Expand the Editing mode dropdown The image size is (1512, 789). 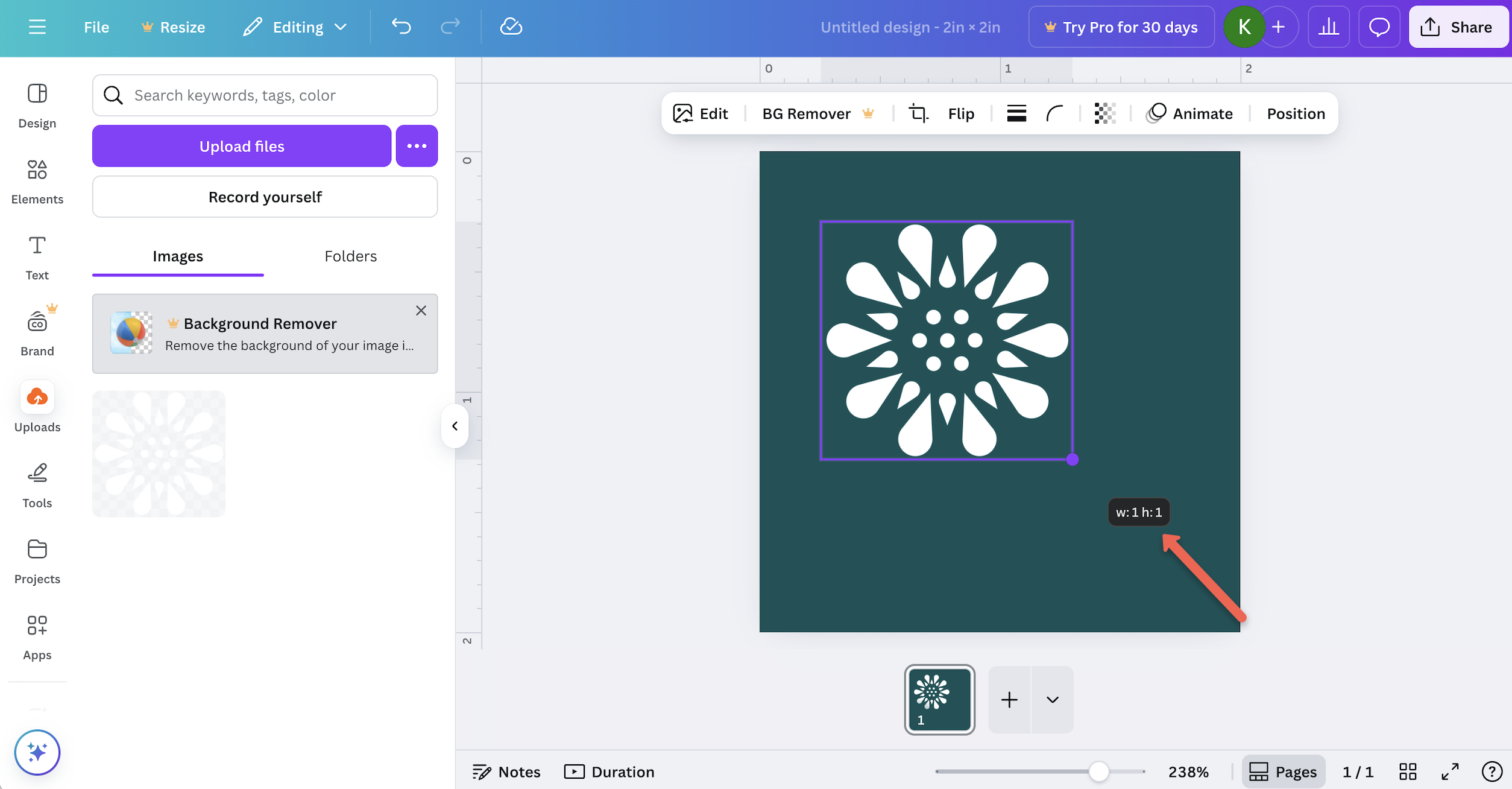[x=295, y=27]
